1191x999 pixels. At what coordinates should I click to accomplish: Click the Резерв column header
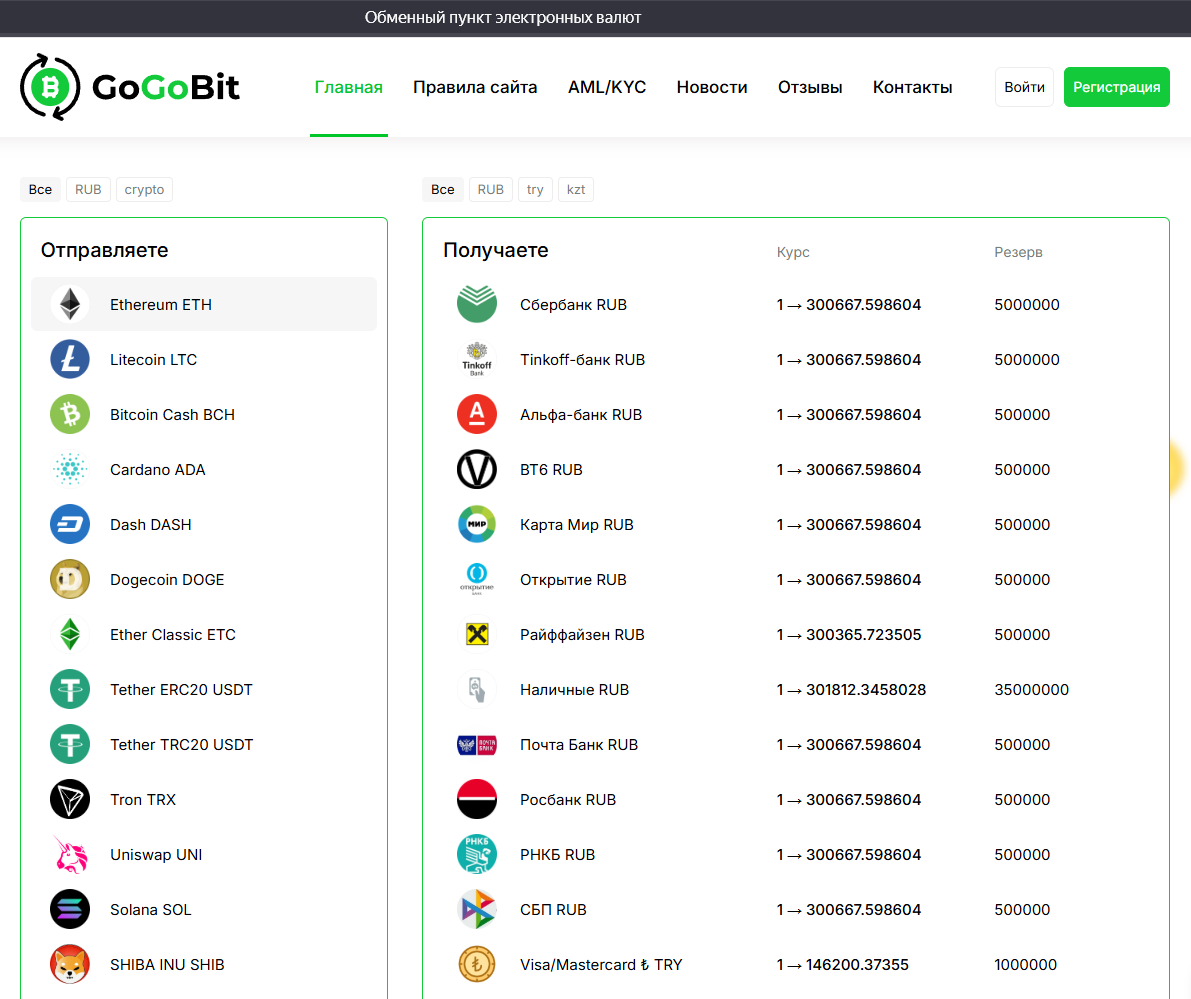click(x=1019, y=252)
